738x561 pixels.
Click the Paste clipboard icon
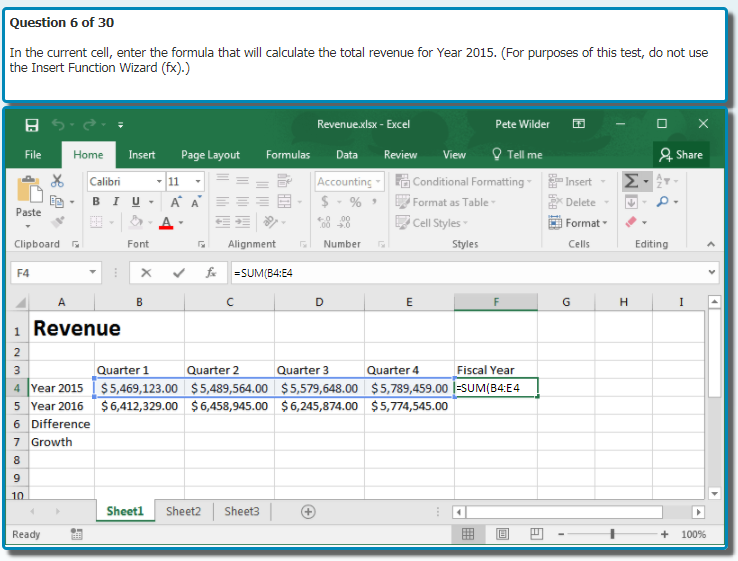click(28, 191)
